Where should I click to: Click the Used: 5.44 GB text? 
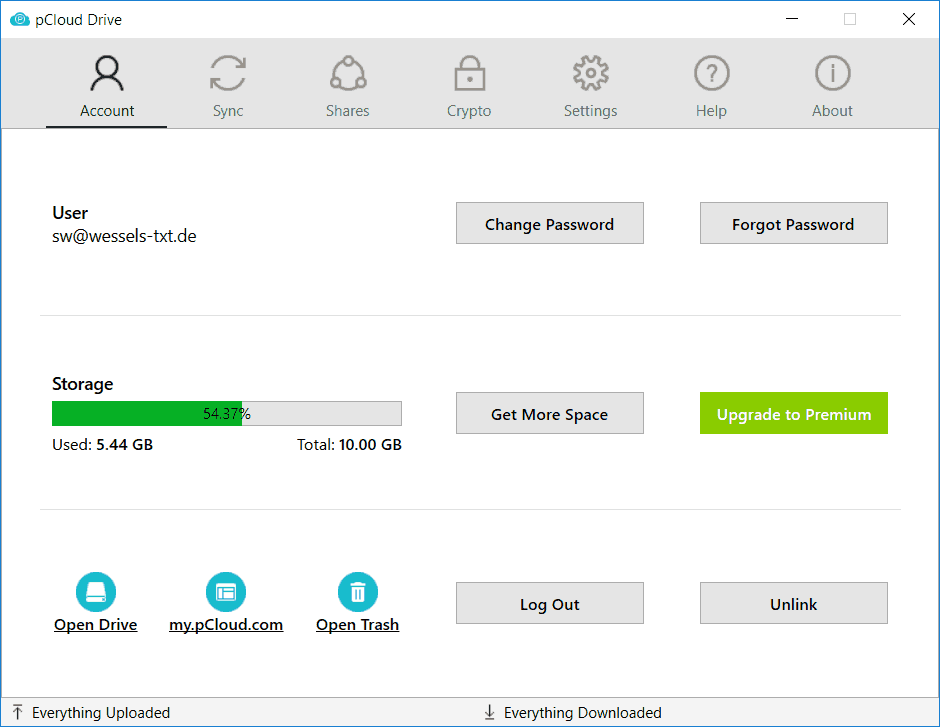pyautogui.click(x=103, y=445)
